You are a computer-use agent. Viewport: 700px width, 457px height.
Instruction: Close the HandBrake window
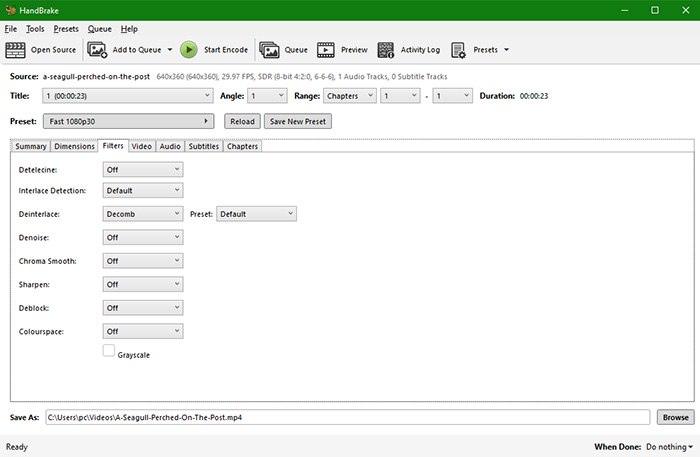[x=686, y=10]
